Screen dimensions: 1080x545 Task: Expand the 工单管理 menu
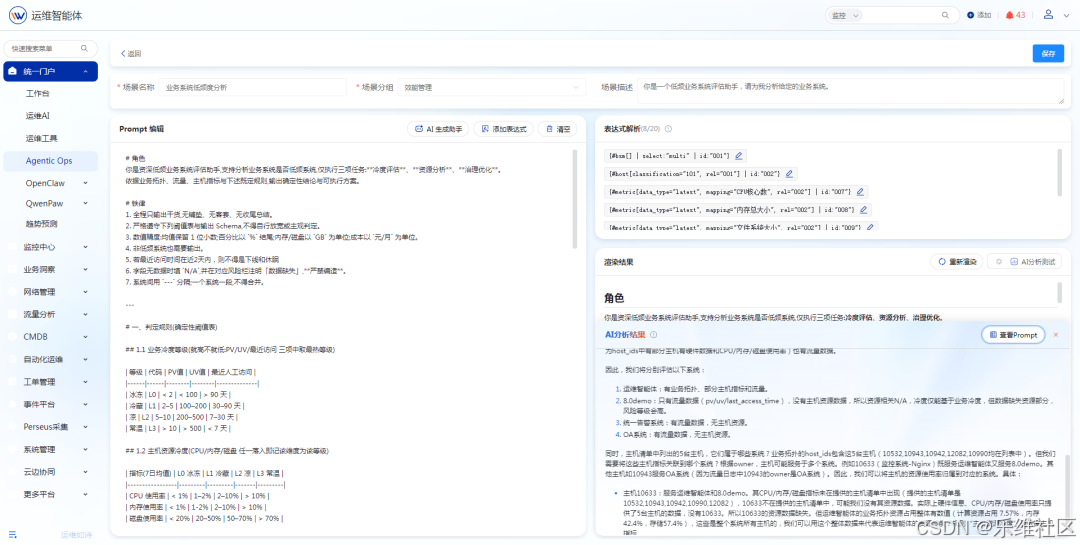click(x=85, y=382)
